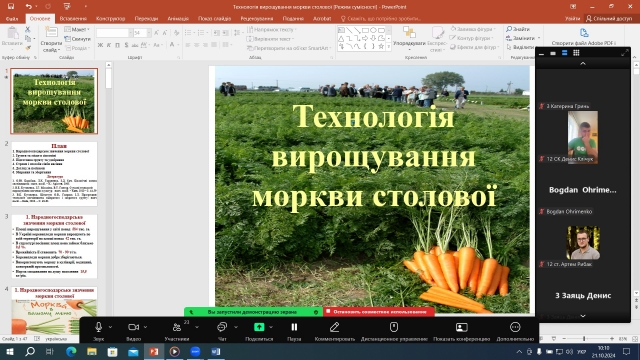Click the font name field
Viewport: 640px width, 360px height.
click(x=112, y=33)
